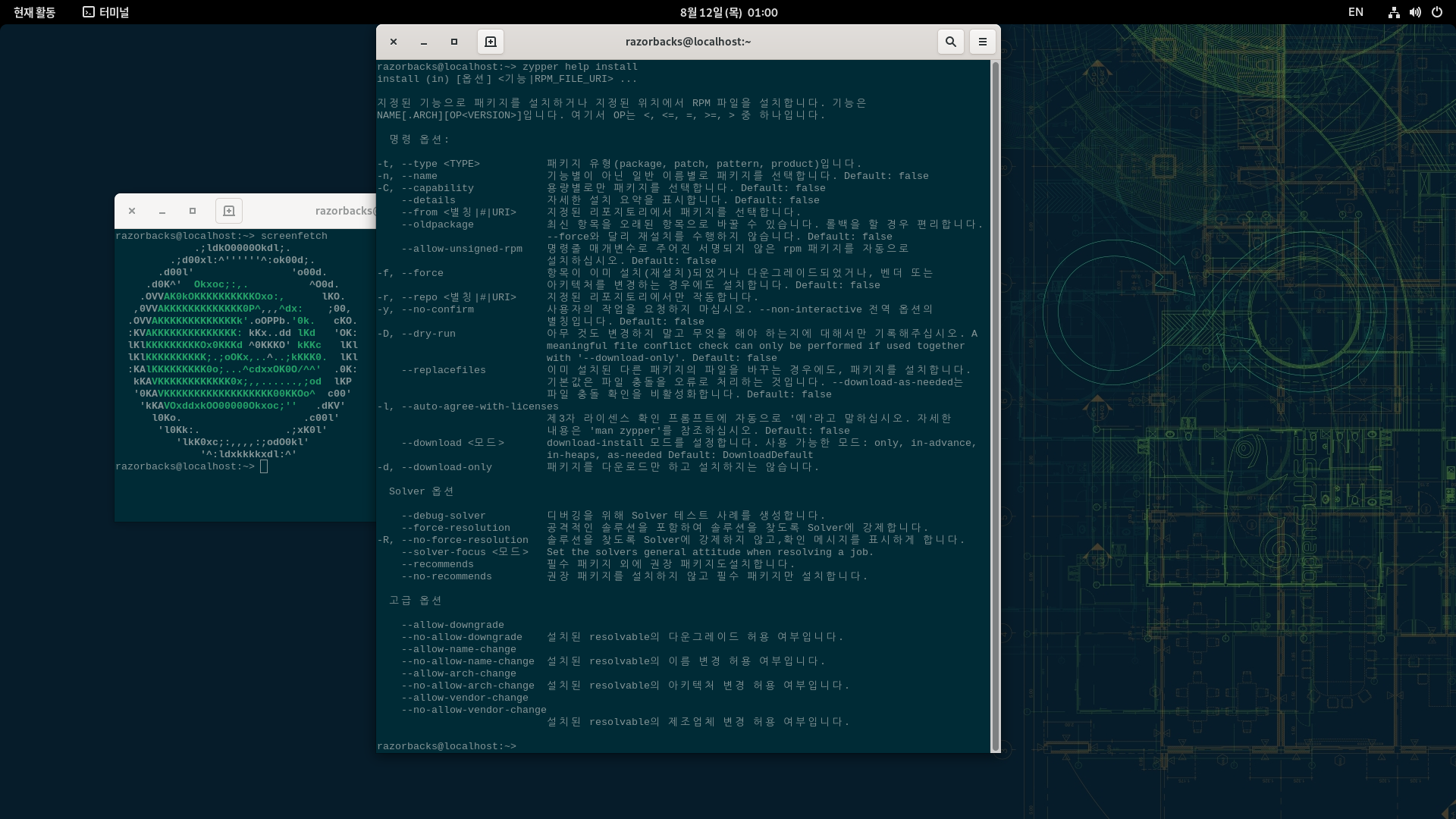1456x819 pixels.
Task: Open the date and time calendar panel
Action: coord(728,12)
